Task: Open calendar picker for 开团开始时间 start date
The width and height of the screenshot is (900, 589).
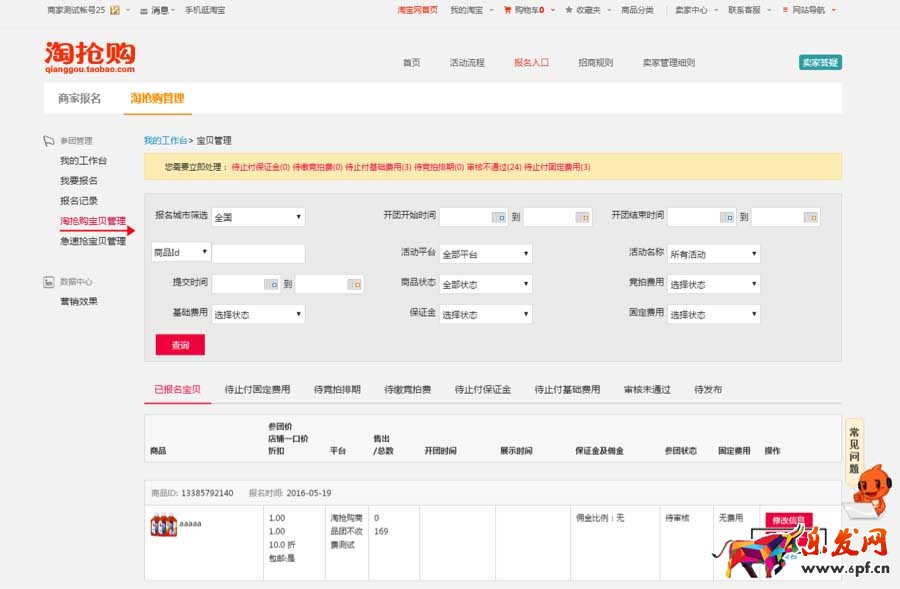Action: tap(498, 217)
